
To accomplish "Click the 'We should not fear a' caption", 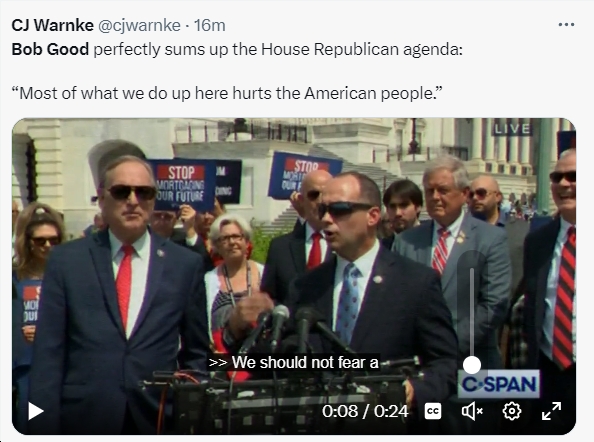I will [294, 362].
